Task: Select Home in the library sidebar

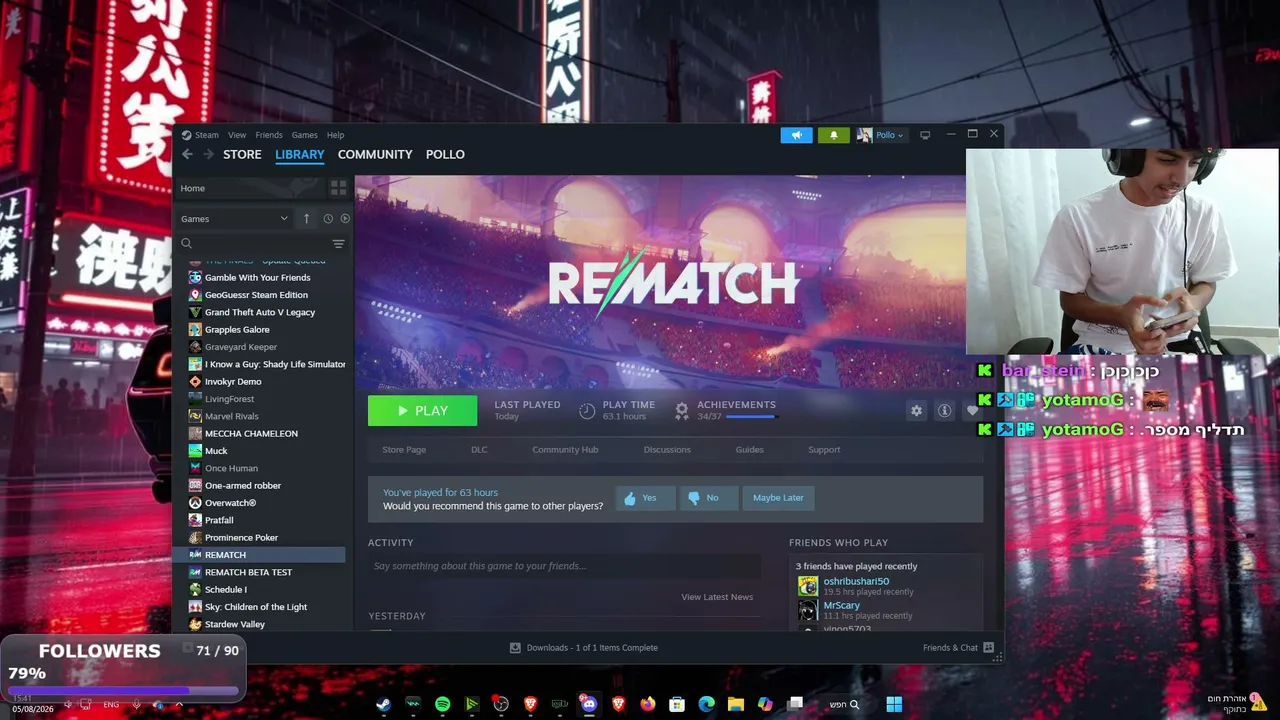Action: tap(250, 188)
